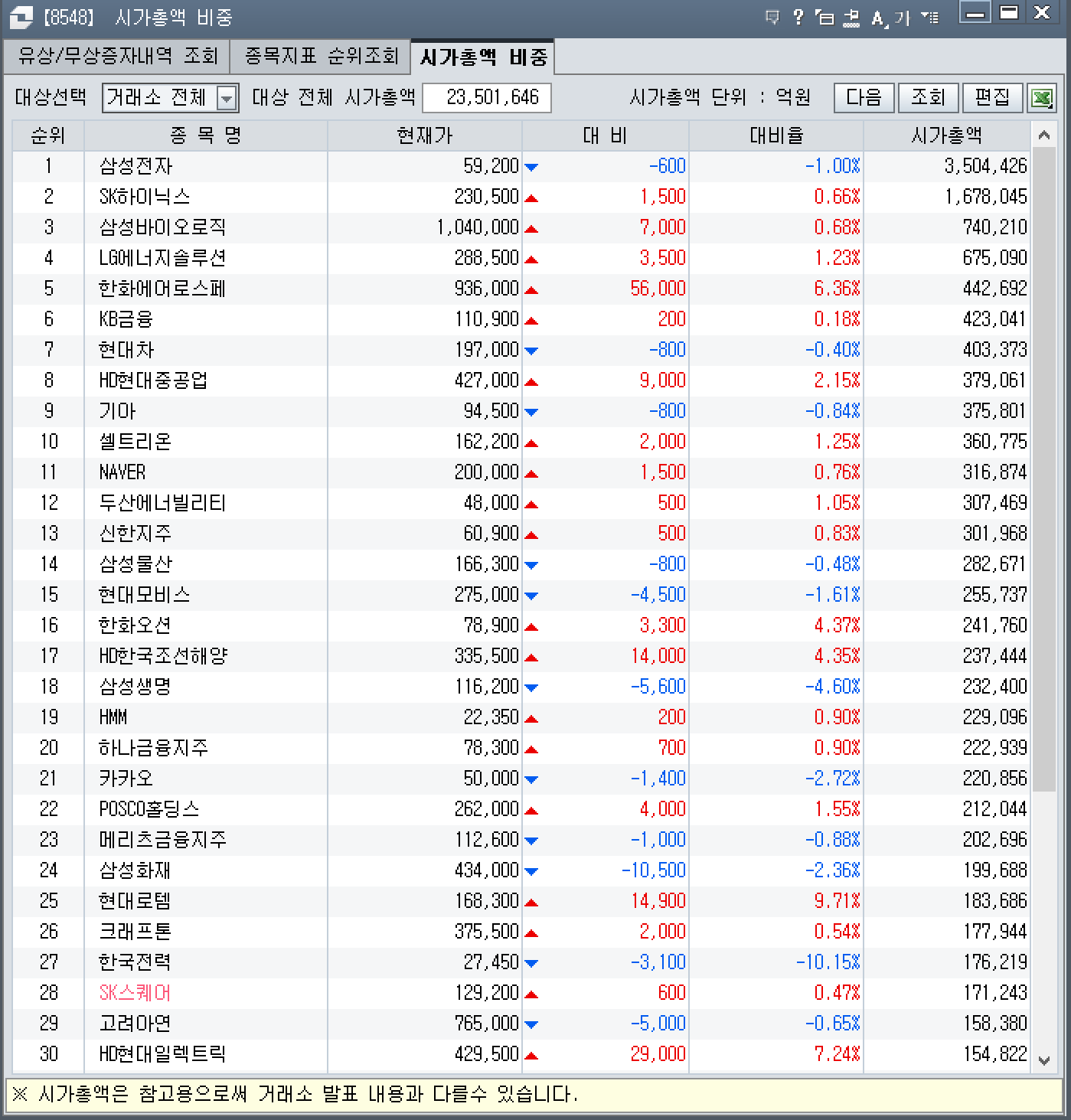Select the 삼성전자 row name

coord(136,166)
